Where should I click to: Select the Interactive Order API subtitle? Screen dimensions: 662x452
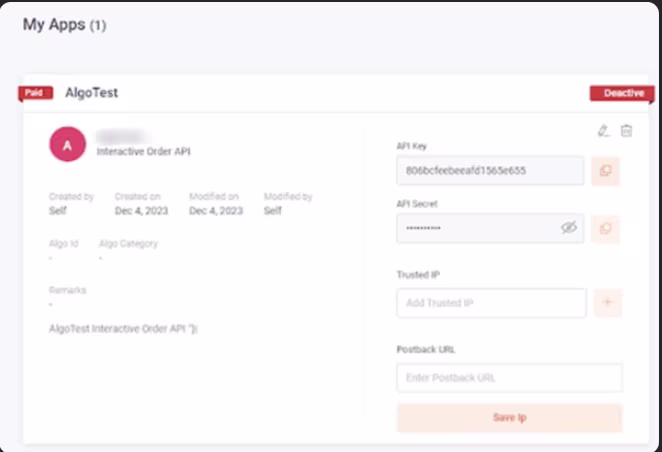tap(143, 152)
